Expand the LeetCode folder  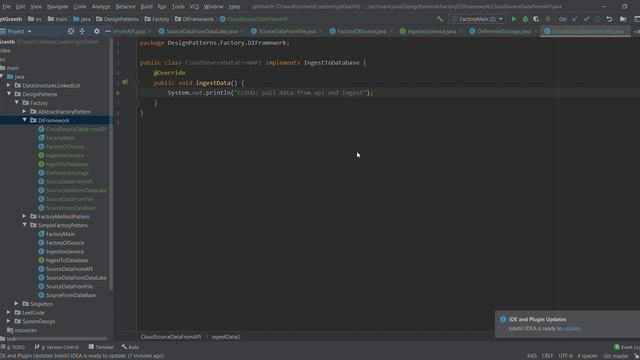point(9,313)
